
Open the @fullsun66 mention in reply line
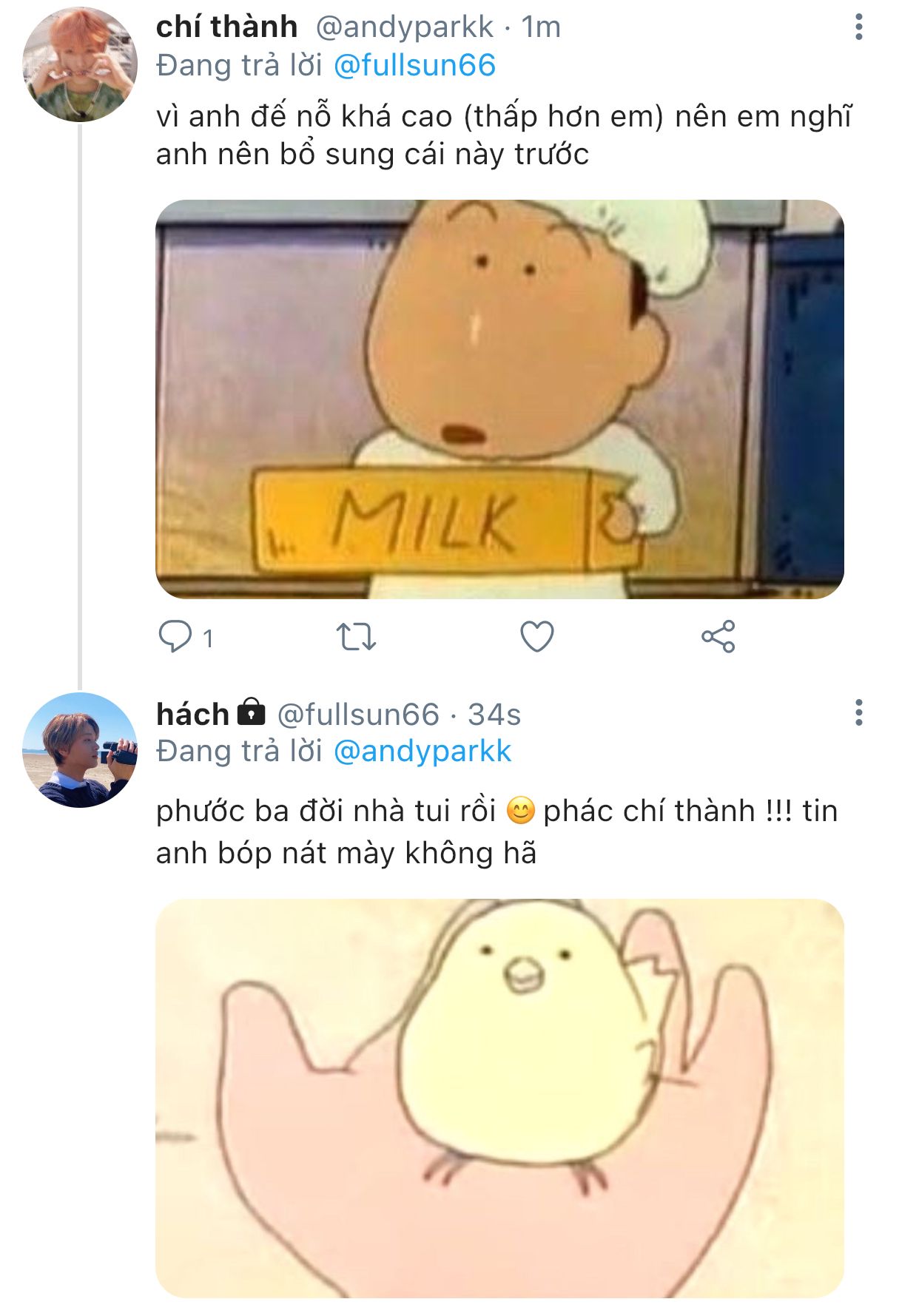point(414,66)
